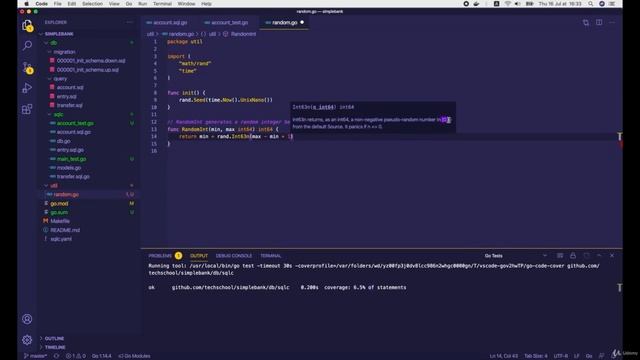Change UTF-8 file encoding
Viewport: 640px width, 360px height.
click(561, 356)
